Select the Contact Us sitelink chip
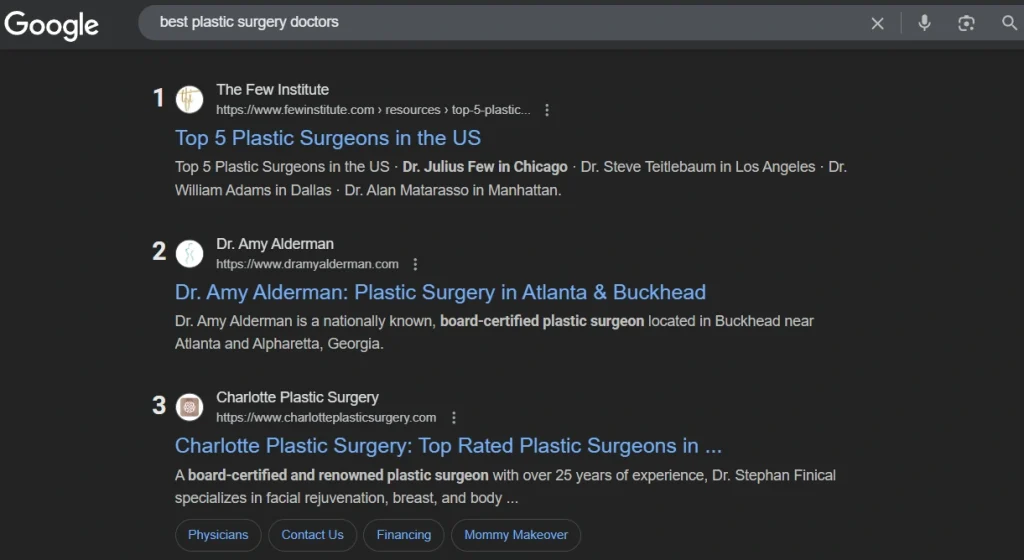The height and width of the screenshot is (560, 1024). click(x=312, y=535)
